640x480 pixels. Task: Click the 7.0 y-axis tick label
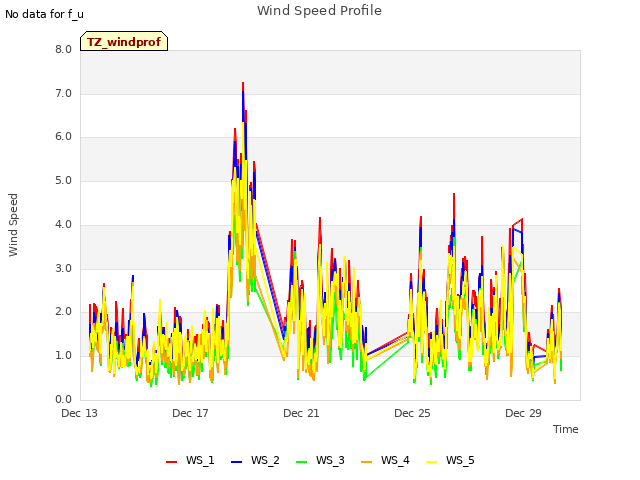[64, 93]
